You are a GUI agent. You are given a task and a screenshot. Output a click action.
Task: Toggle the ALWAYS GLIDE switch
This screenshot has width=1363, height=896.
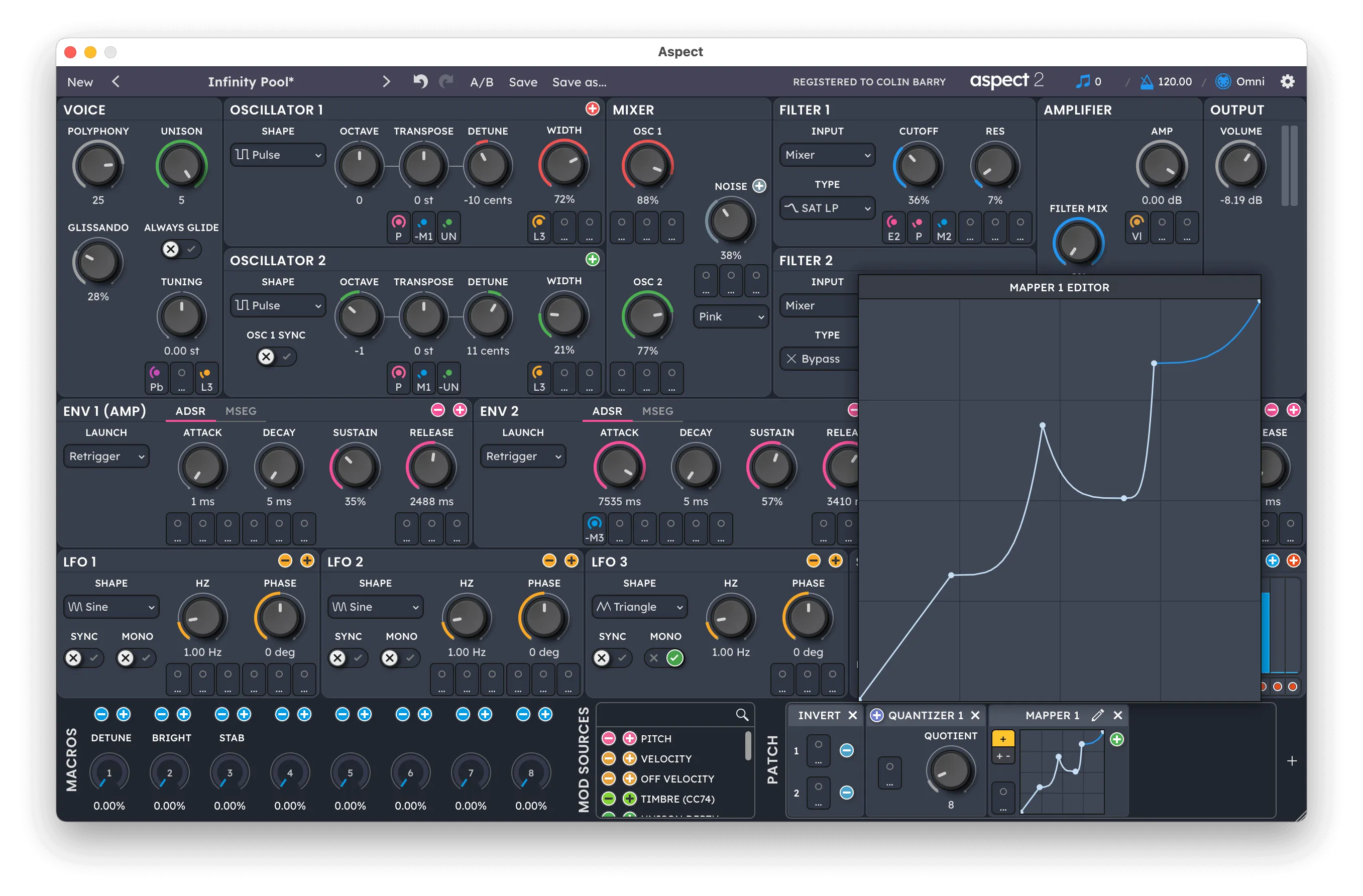[180, 249]
